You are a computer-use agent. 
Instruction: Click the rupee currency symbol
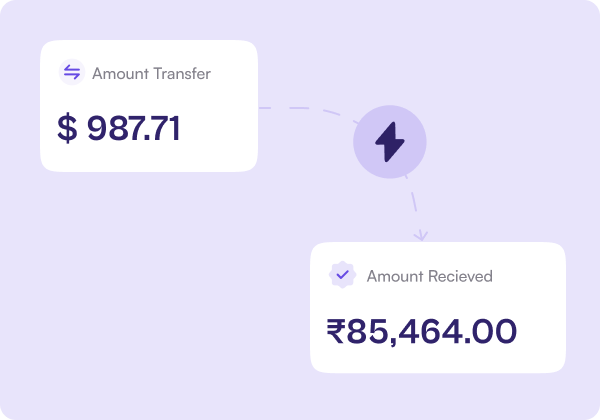(336, 330)
